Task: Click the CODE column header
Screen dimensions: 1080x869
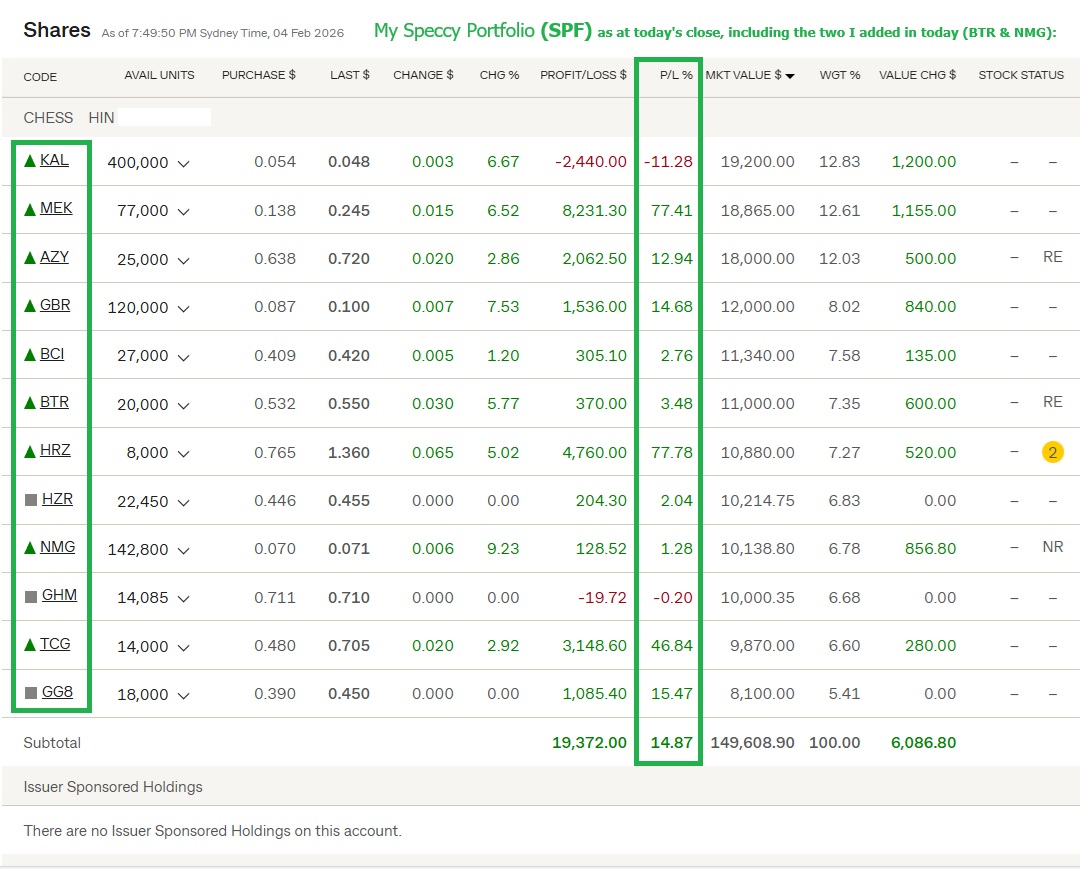Action: pyautogui.click(x=40, y=77)
